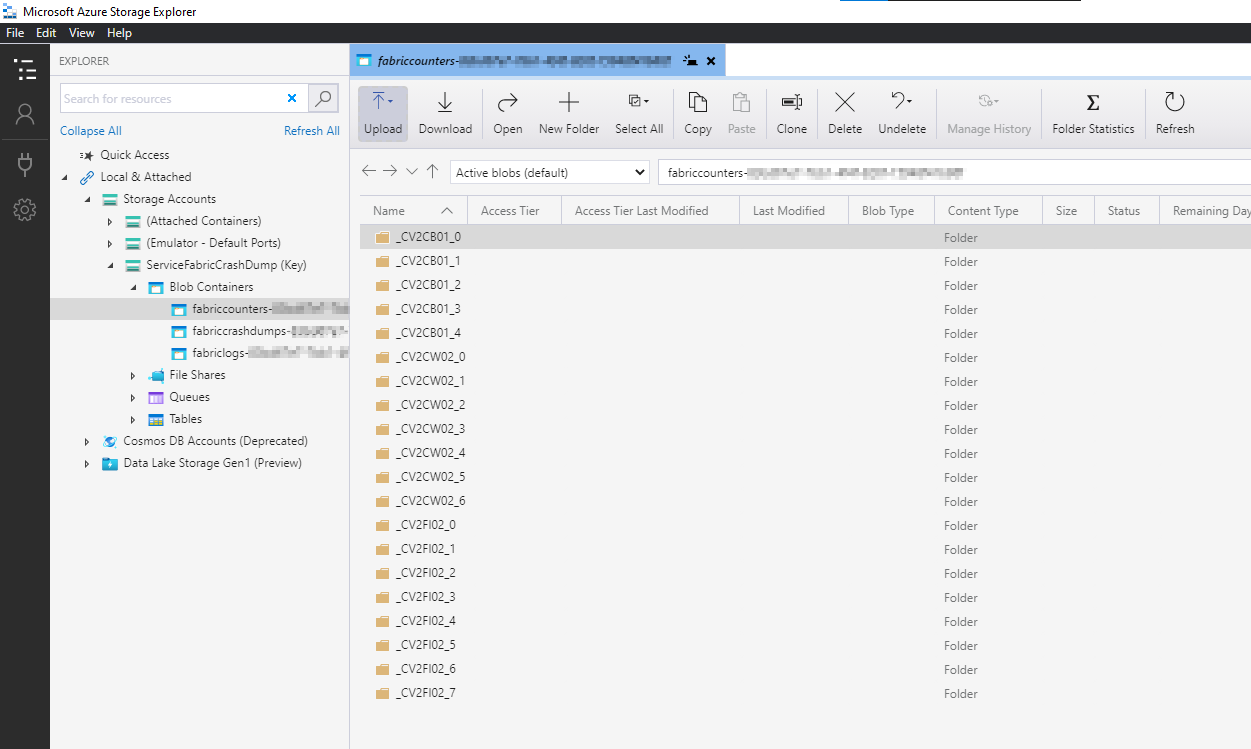Click the Delete toolbar button

(845, 113)
